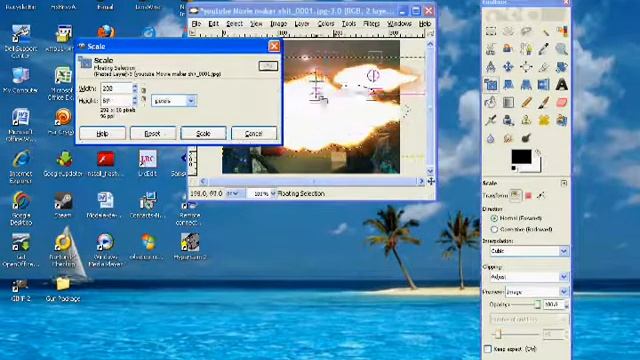This screenshot has width=640, height=360.
Task: Enable the Keep aspect checkbox
Action: [x=488, y=349]
